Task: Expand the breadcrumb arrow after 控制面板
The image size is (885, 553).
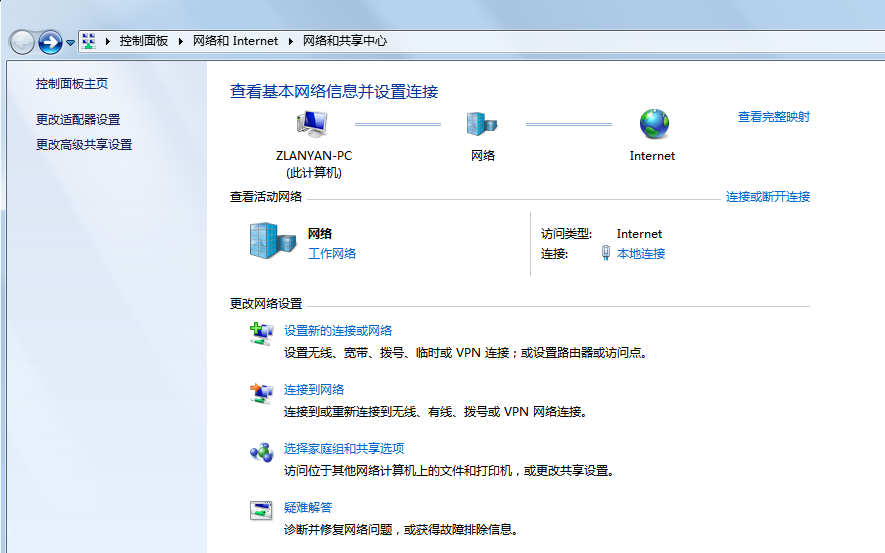Action: [182, 41]
